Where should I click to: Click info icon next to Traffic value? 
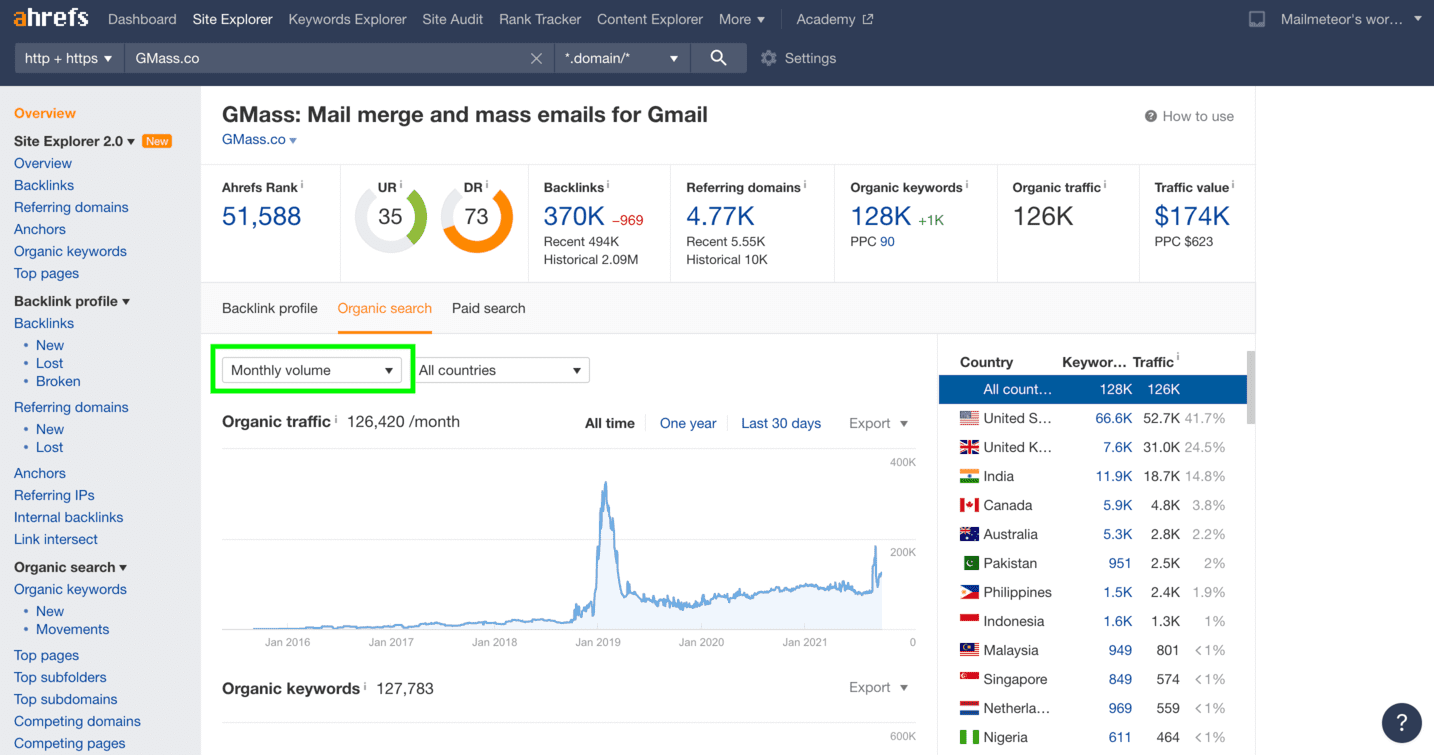coord(1233,185)
